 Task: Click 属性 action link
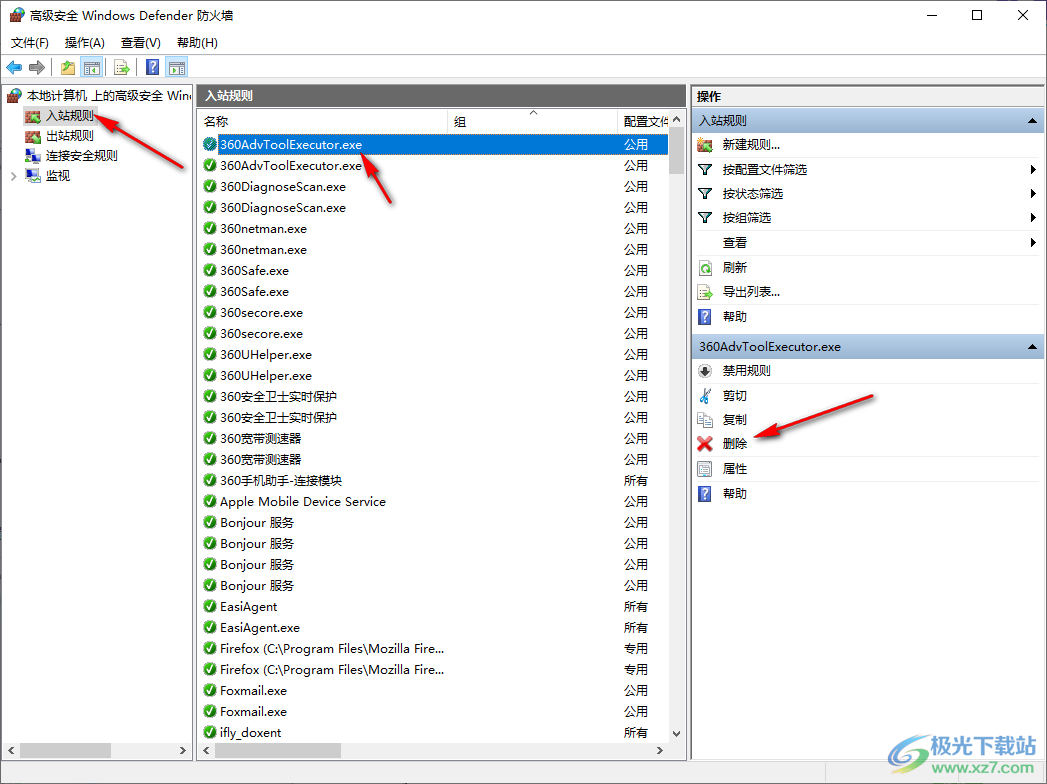point(735,469)
